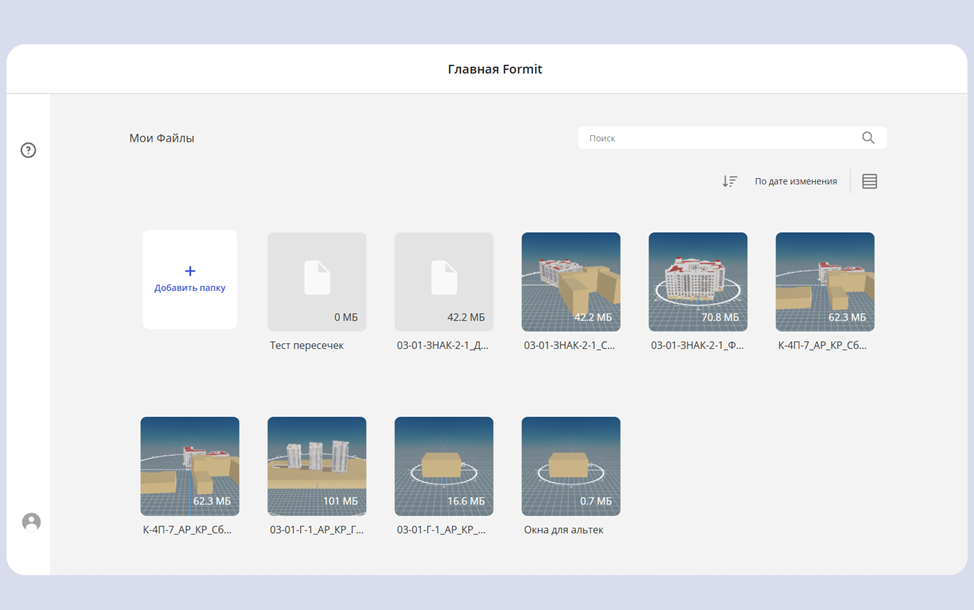This screenshot has height=610, width=974.
Task: Open the help question mark icon
Action: click(x=29, y=150)
